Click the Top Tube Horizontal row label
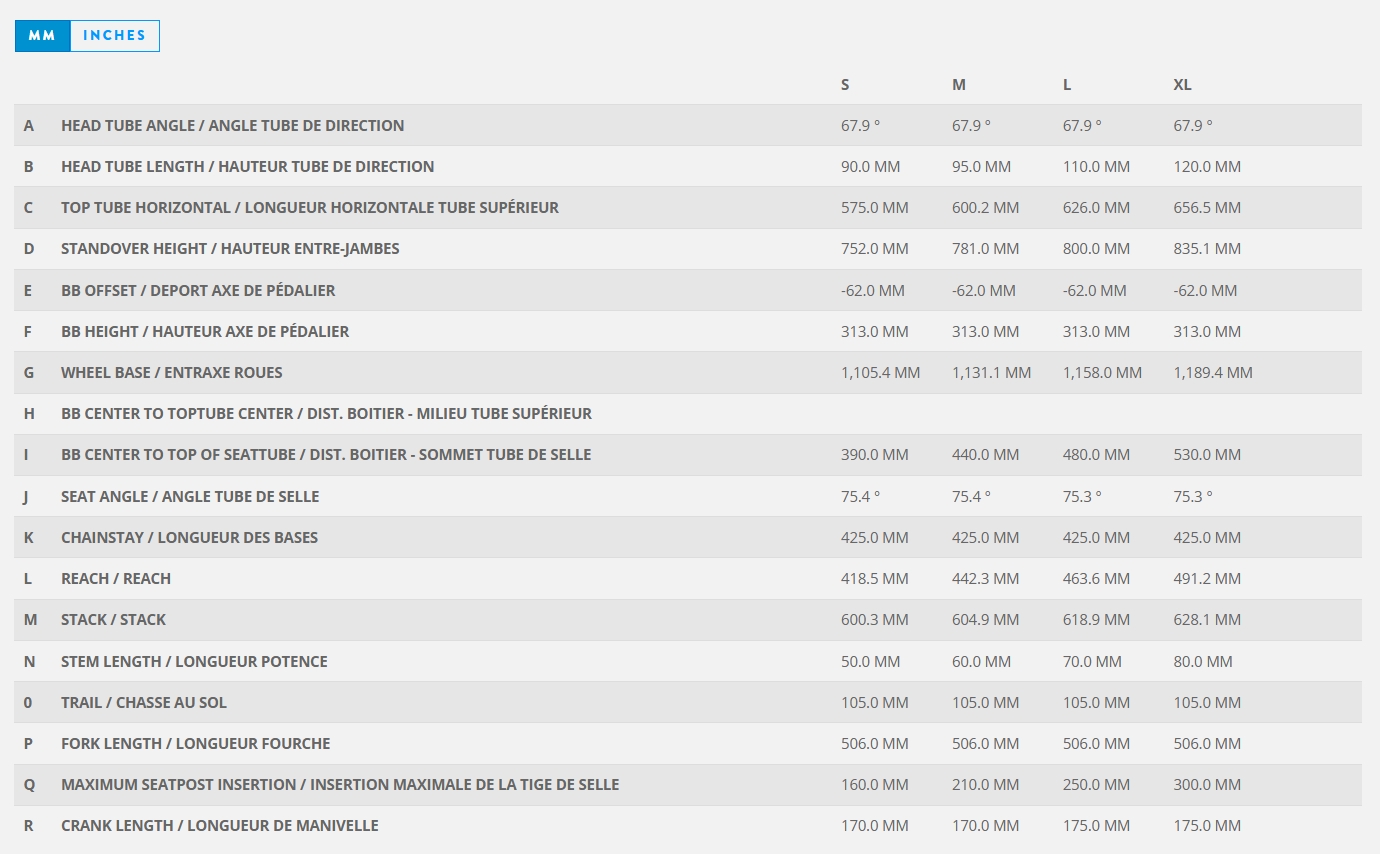 point(309,208)
